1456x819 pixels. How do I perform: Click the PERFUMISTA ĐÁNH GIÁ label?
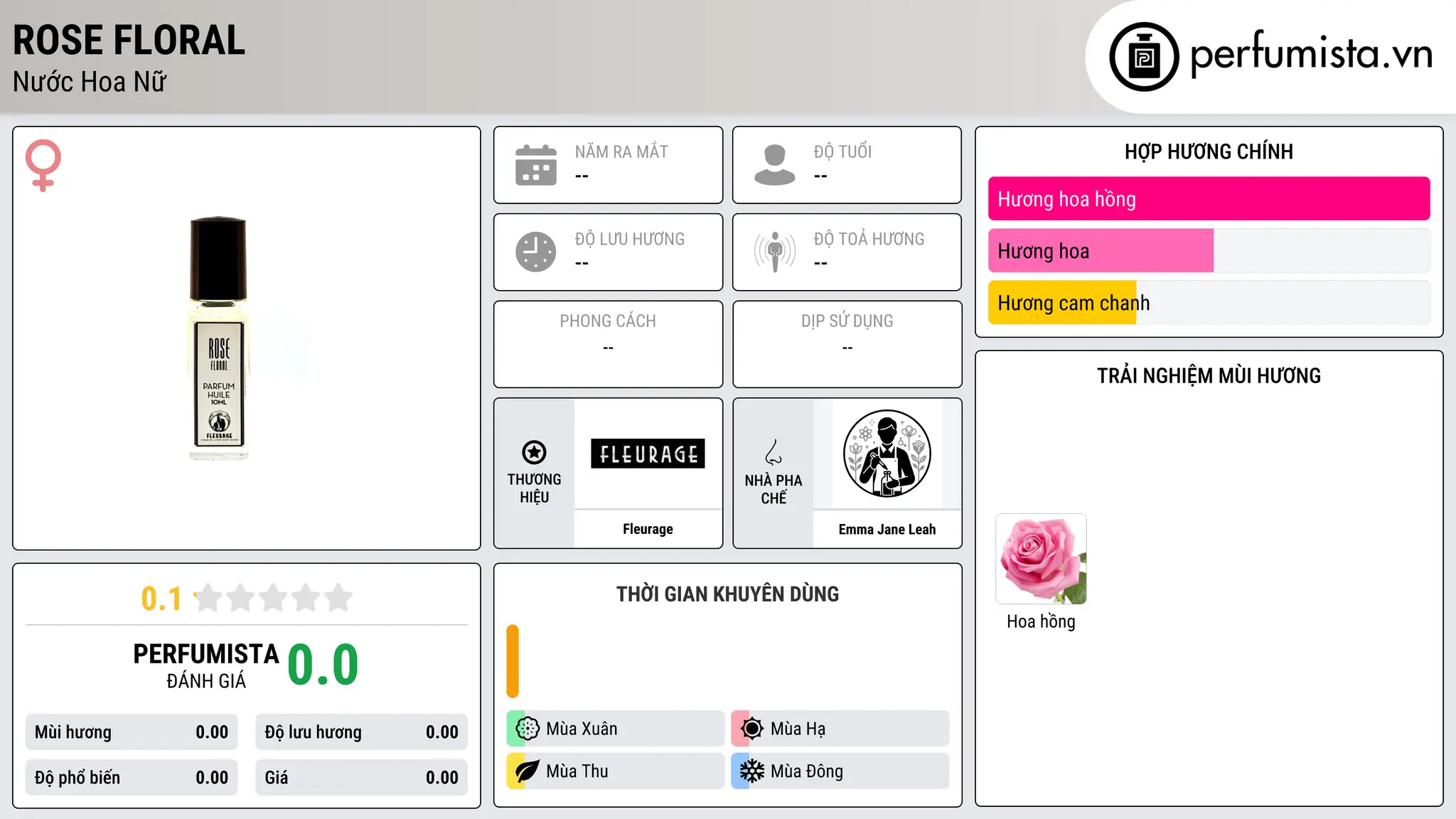click(206, 665)
